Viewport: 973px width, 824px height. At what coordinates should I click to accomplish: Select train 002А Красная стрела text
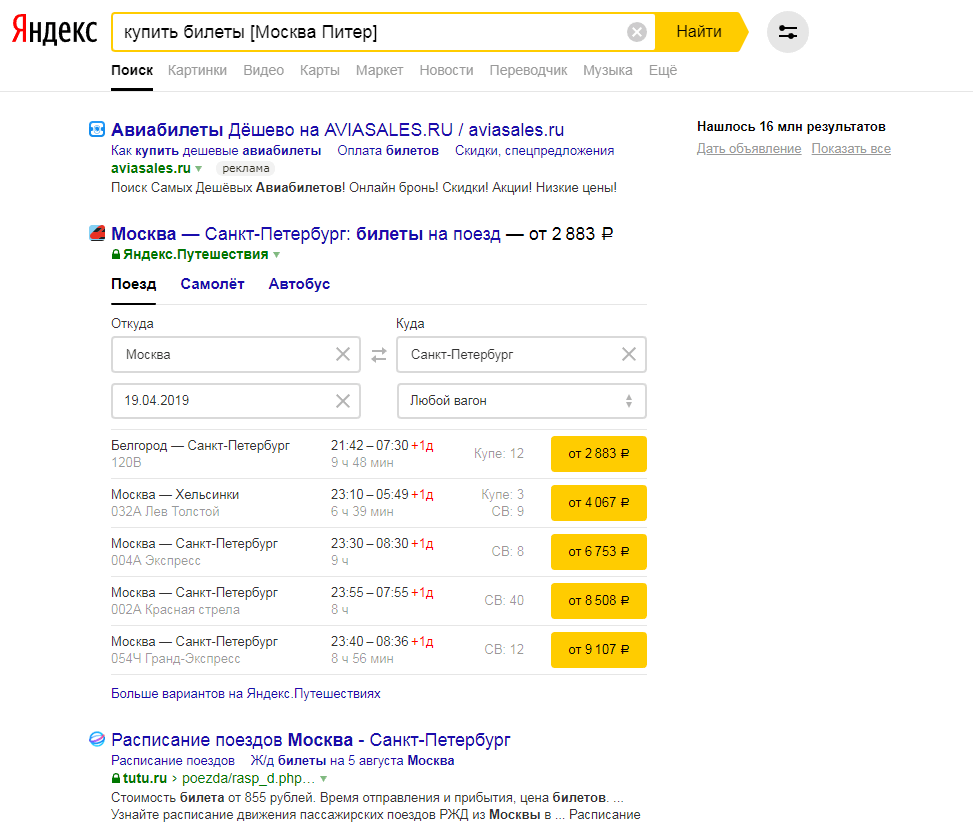pyautogui.click(x=175, y=610)
